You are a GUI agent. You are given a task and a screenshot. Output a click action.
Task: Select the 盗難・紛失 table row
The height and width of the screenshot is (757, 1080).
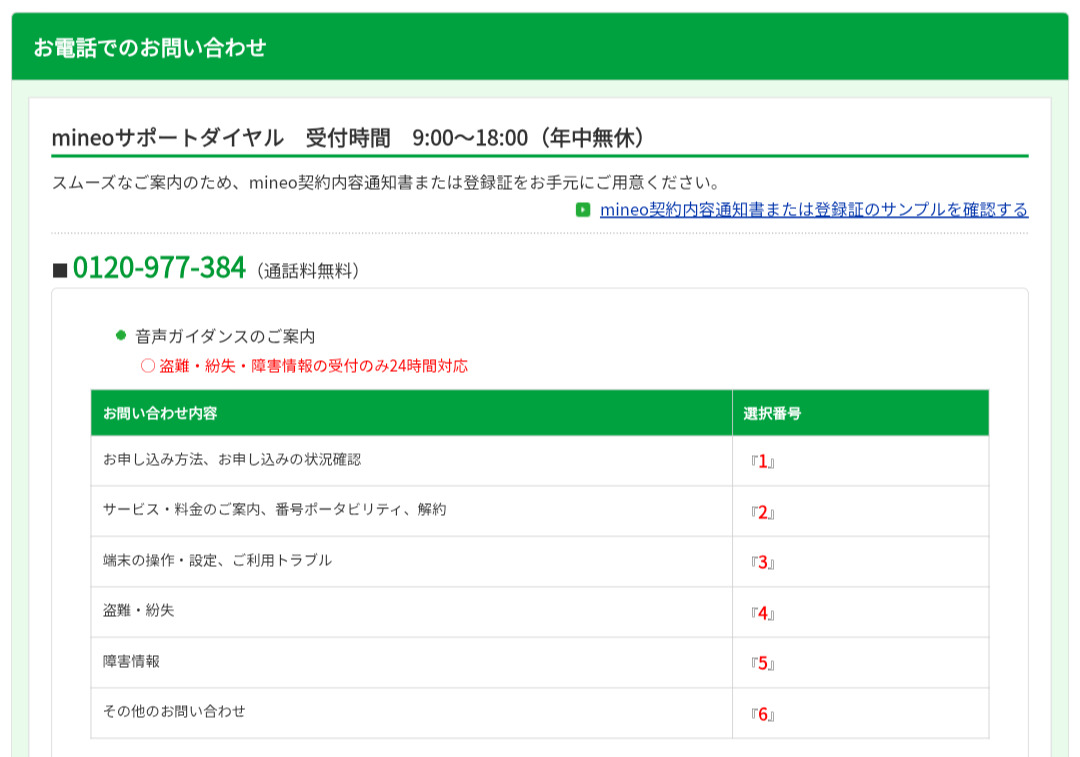pyautogui.click(x=139, y=611)
